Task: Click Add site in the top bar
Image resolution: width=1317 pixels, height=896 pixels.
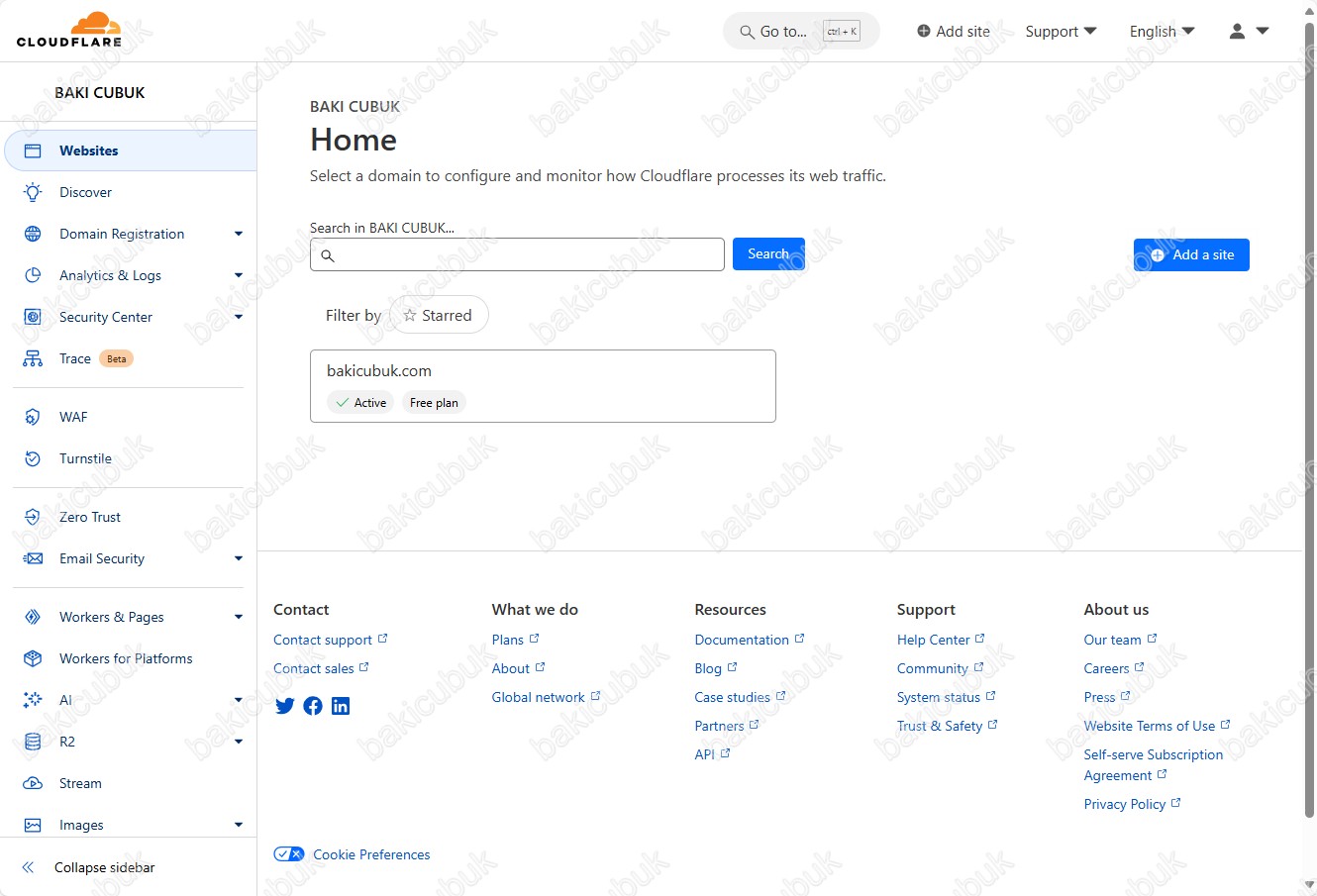Action: (953, 31)
